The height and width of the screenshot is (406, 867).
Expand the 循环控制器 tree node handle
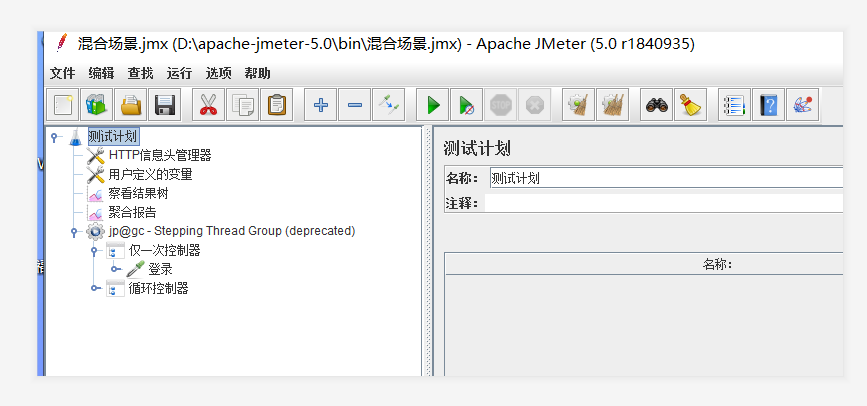(x=95, y=289)
